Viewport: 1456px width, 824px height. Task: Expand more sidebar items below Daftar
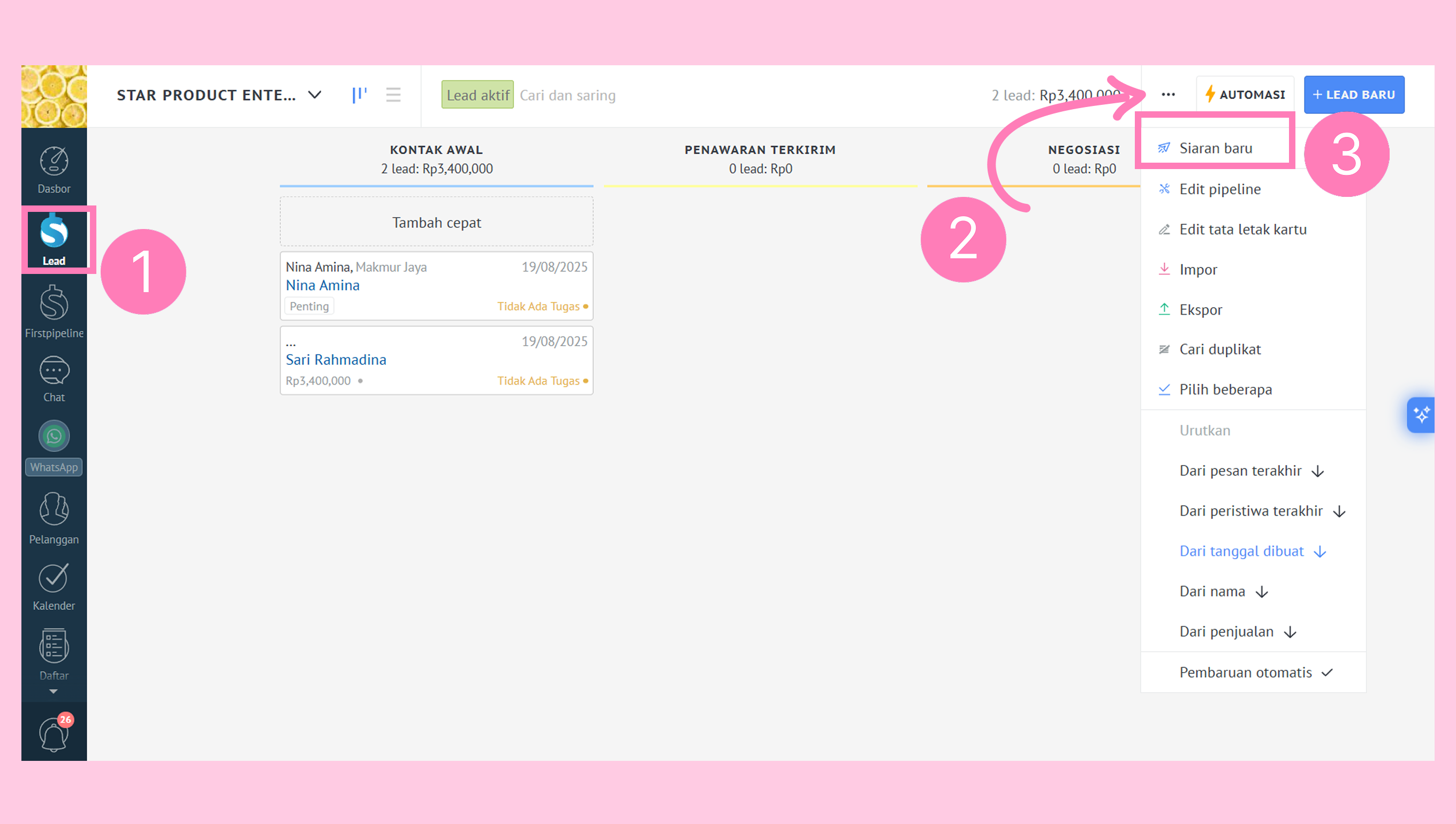click(53, 691)
